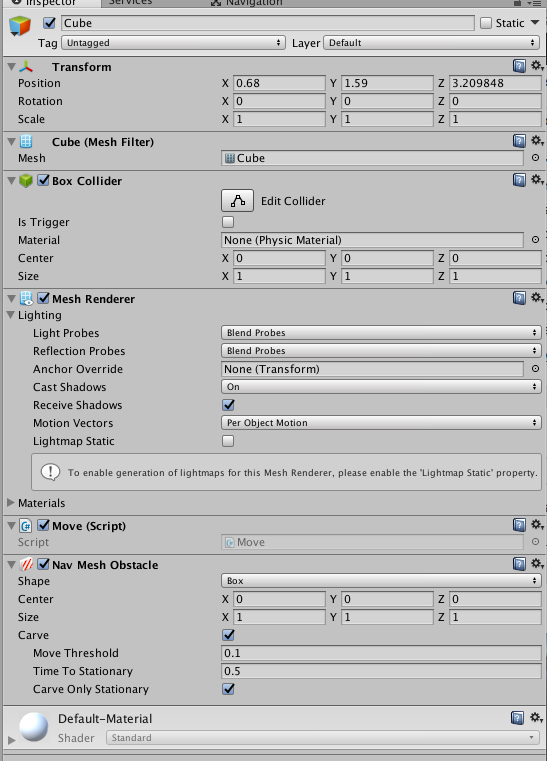Viewport: 547px width, 761px height.
Task: Click the Position X input field
Action: click(x=279, y=83)
